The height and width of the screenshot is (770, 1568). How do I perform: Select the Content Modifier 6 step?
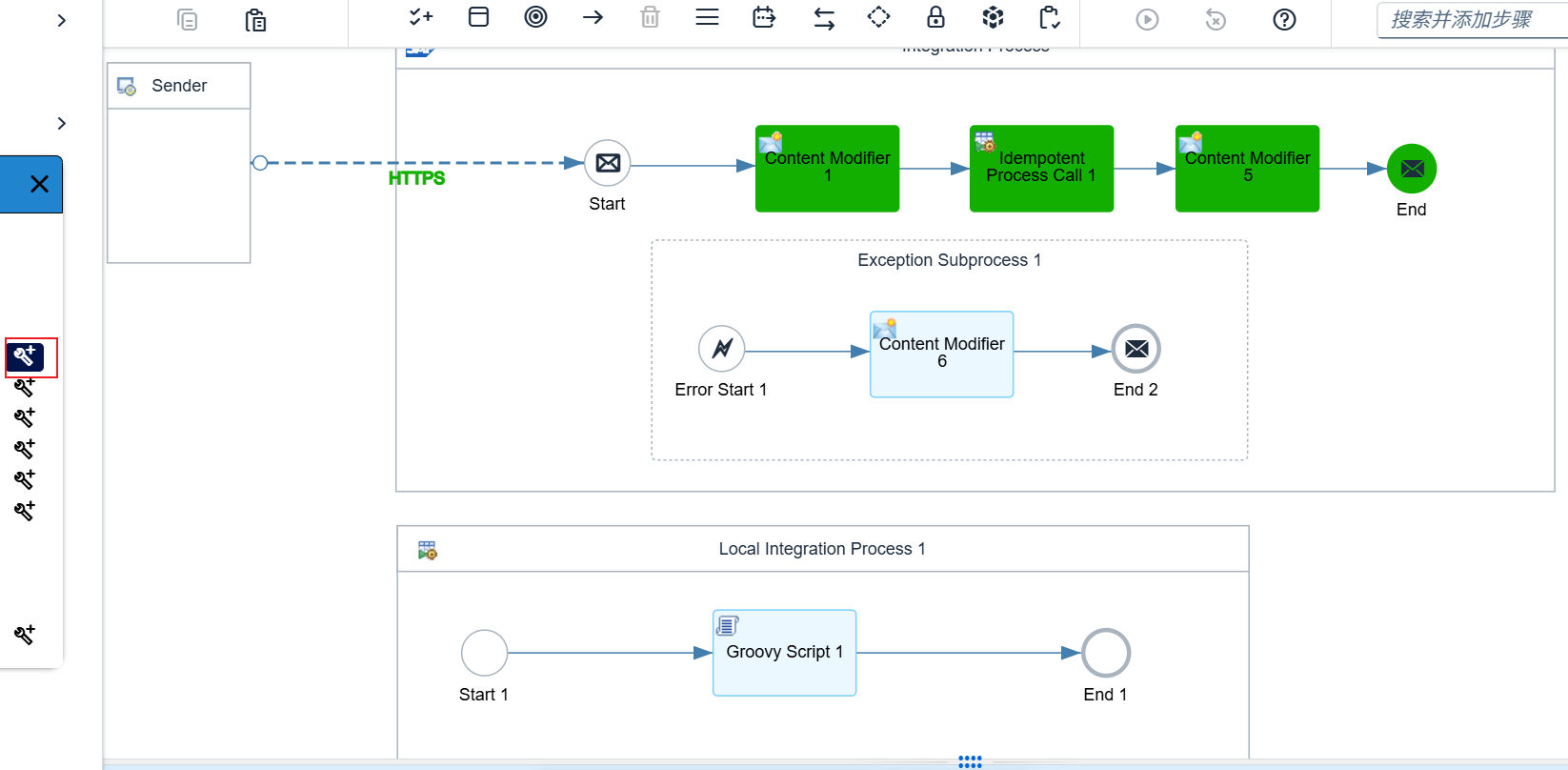(941, 354)
